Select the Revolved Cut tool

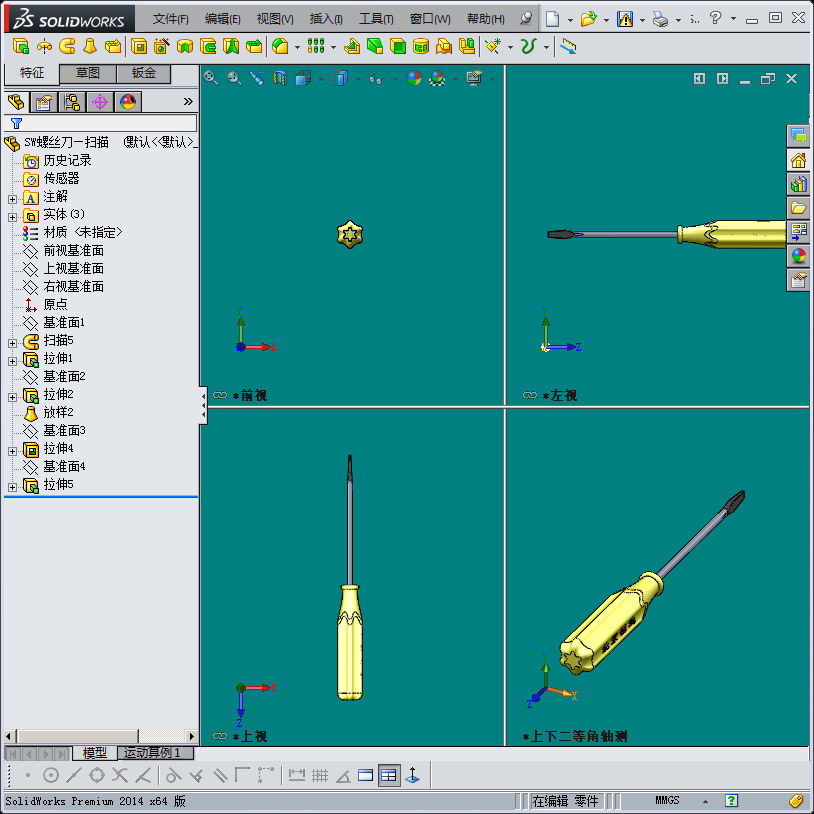[185, 47]
